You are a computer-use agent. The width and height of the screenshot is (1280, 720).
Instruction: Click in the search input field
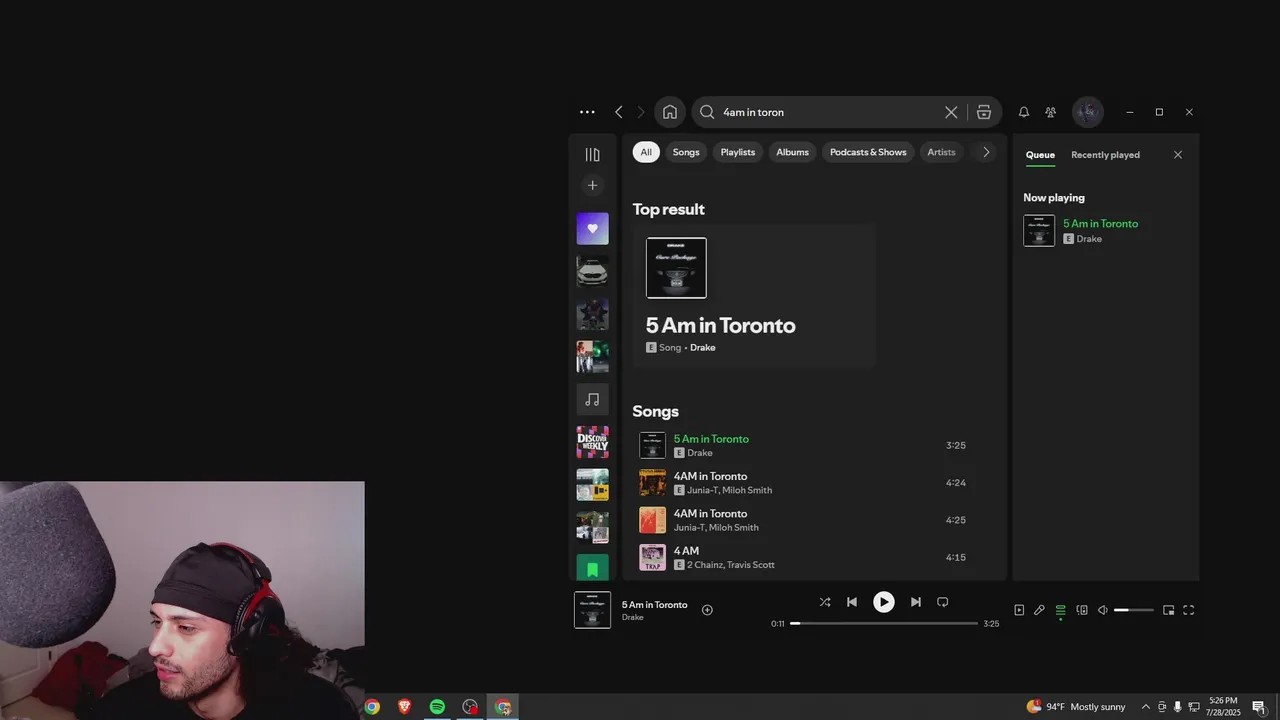pyautogui.click(x=828, y=112)
